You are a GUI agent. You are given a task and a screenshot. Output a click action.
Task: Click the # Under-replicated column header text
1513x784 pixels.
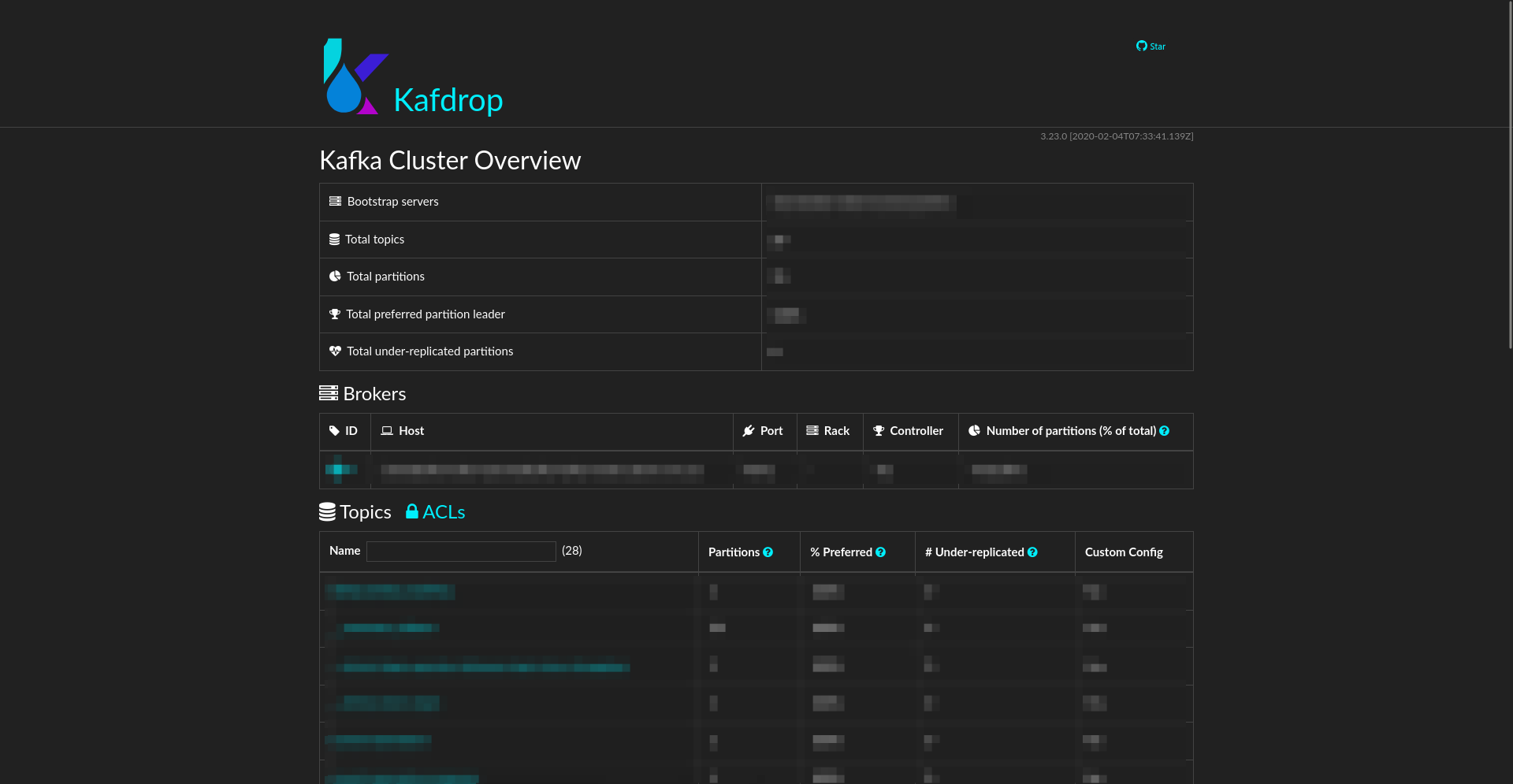(975, 552)
